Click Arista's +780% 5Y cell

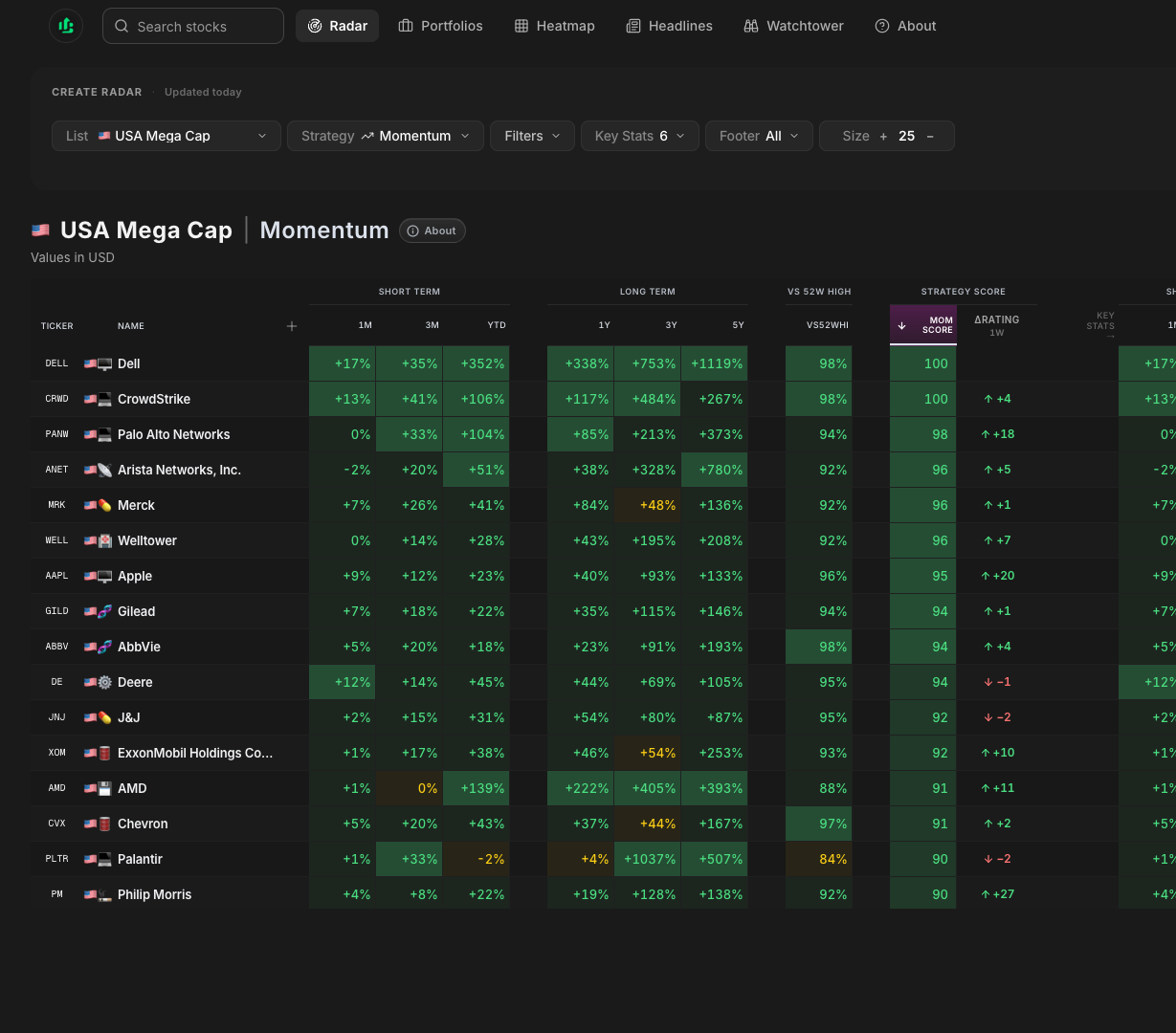tap(715, 470)
